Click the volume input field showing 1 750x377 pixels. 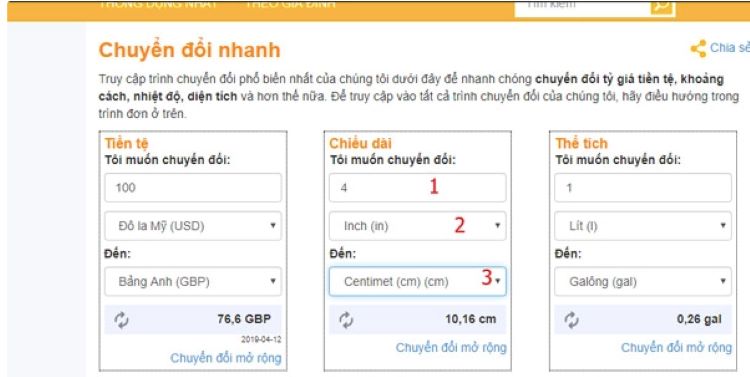pyautogui.click(x=643, y=188)
